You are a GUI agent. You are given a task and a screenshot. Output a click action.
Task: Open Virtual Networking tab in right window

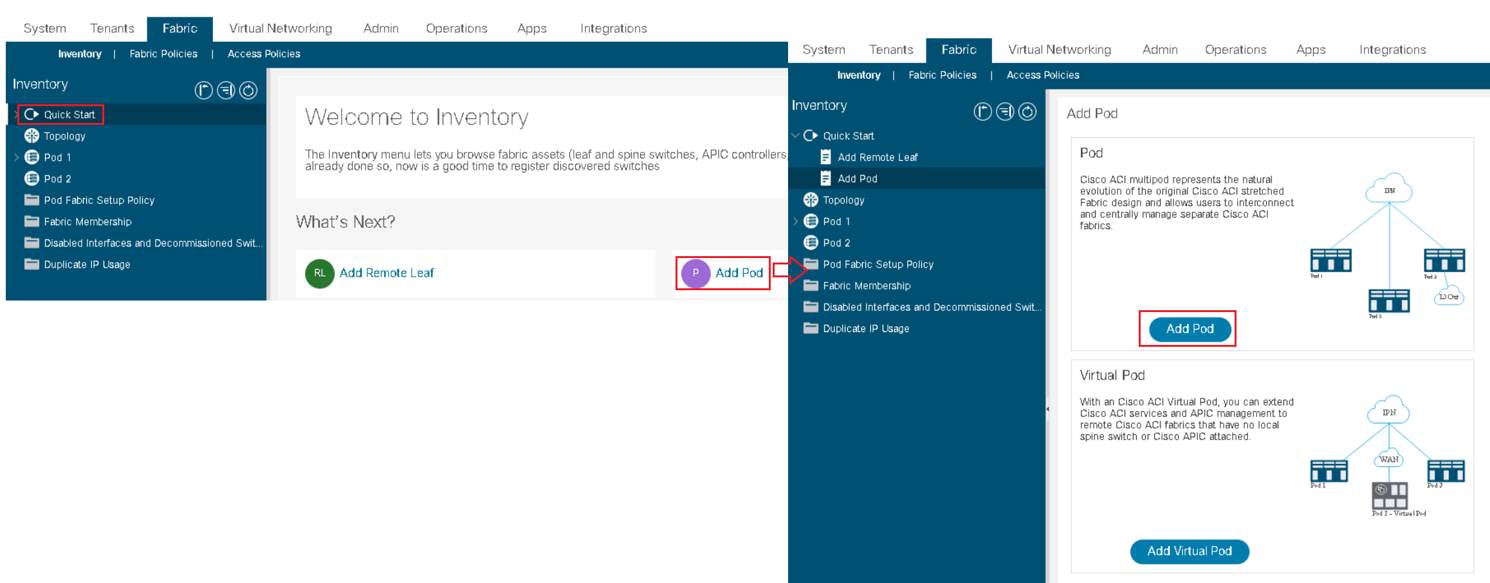pyautogui.click(x=1059, y=49)
